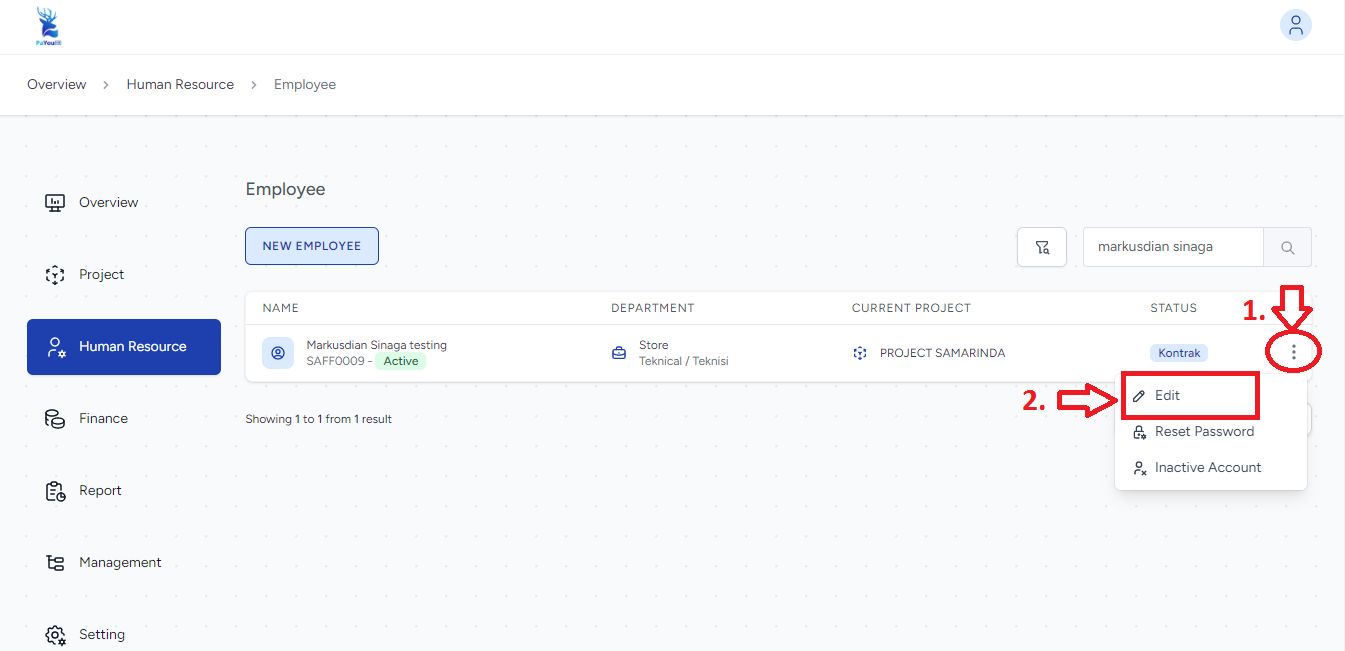Click Human Resource breadcrumb link
Screen dimensions: 1345x651
coord(180,85)
